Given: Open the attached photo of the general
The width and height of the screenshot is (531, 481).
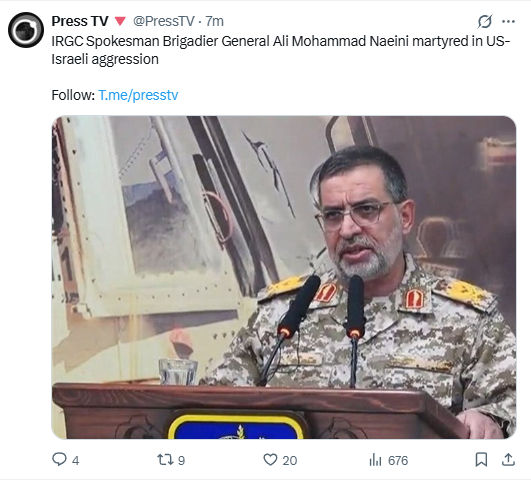Looking at the screenshot, I should [284, 277].
